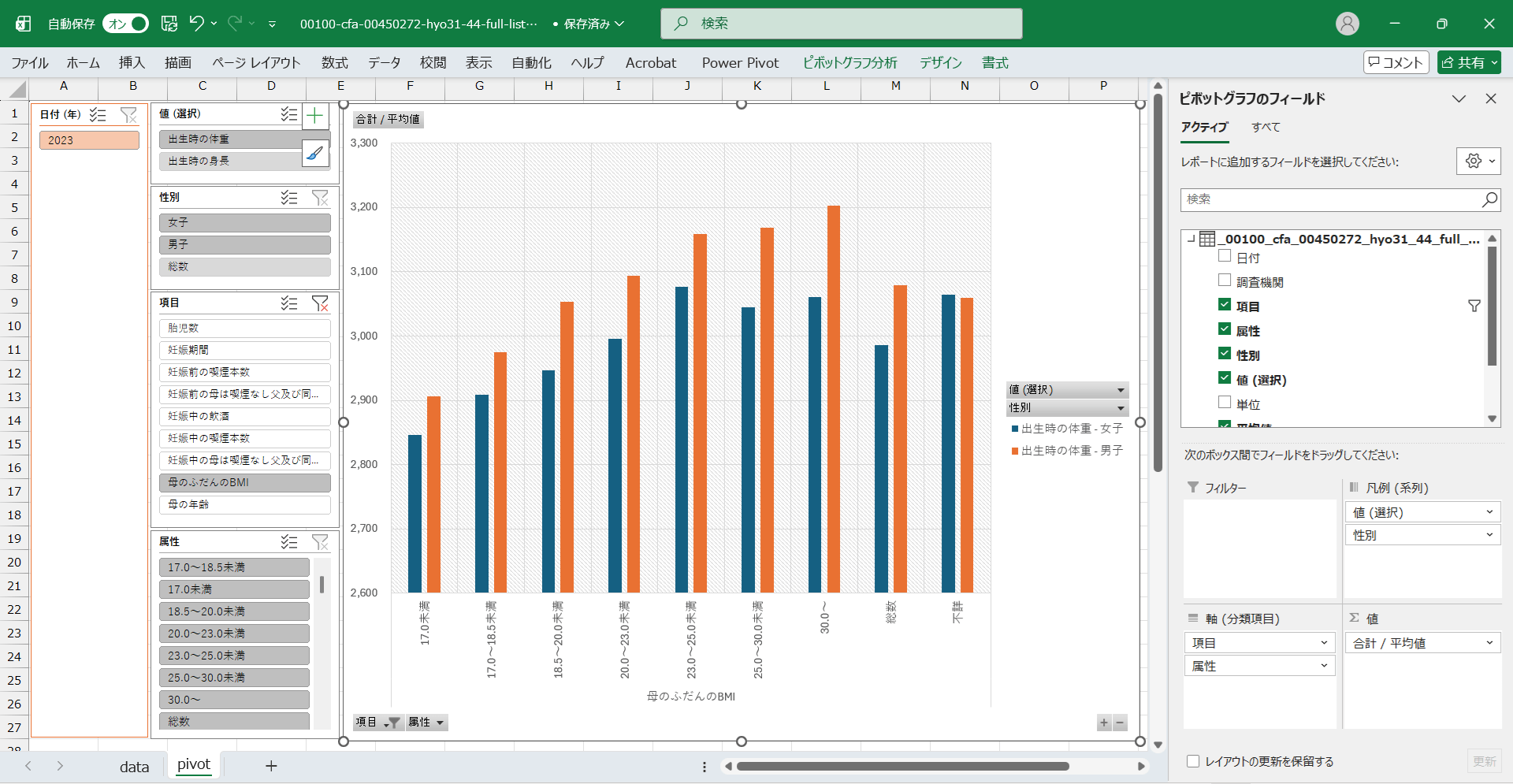Toggle the 自動保存 switch off
The width and height of the screenshot is (1513, 784).
coord(126,24)
